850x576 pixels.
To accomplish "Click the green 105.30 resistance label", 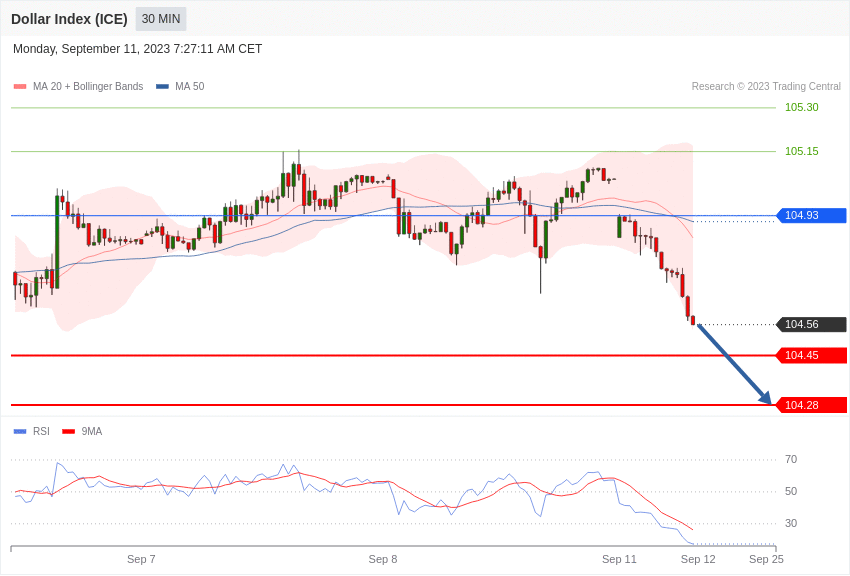I will 801,107.
